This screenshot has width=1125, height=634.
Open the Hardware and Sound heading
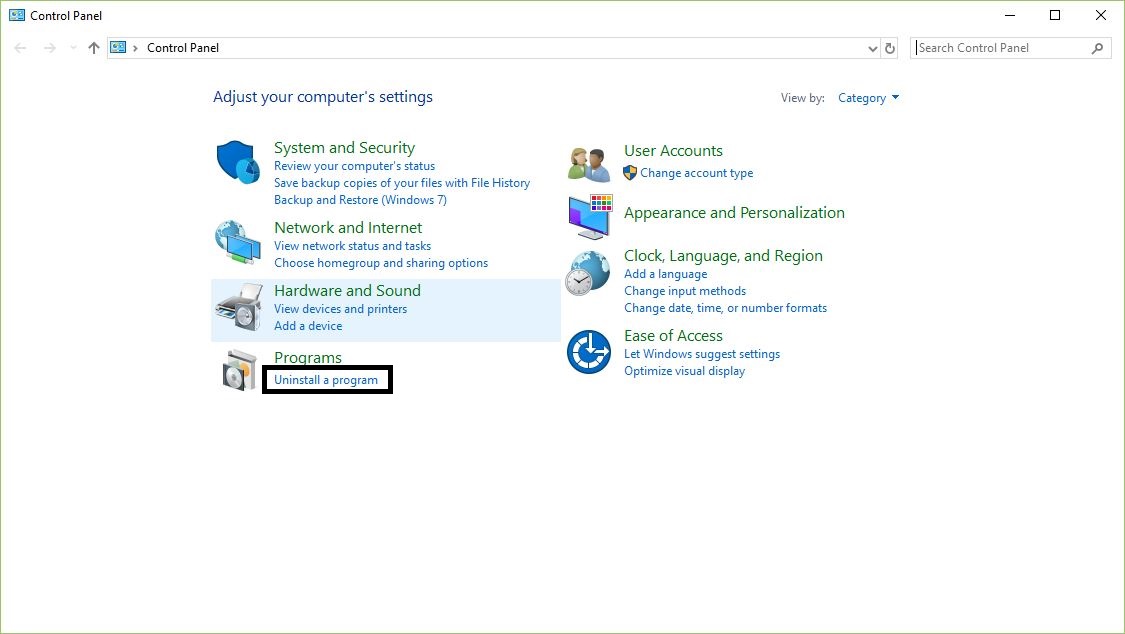click(347, 291)
